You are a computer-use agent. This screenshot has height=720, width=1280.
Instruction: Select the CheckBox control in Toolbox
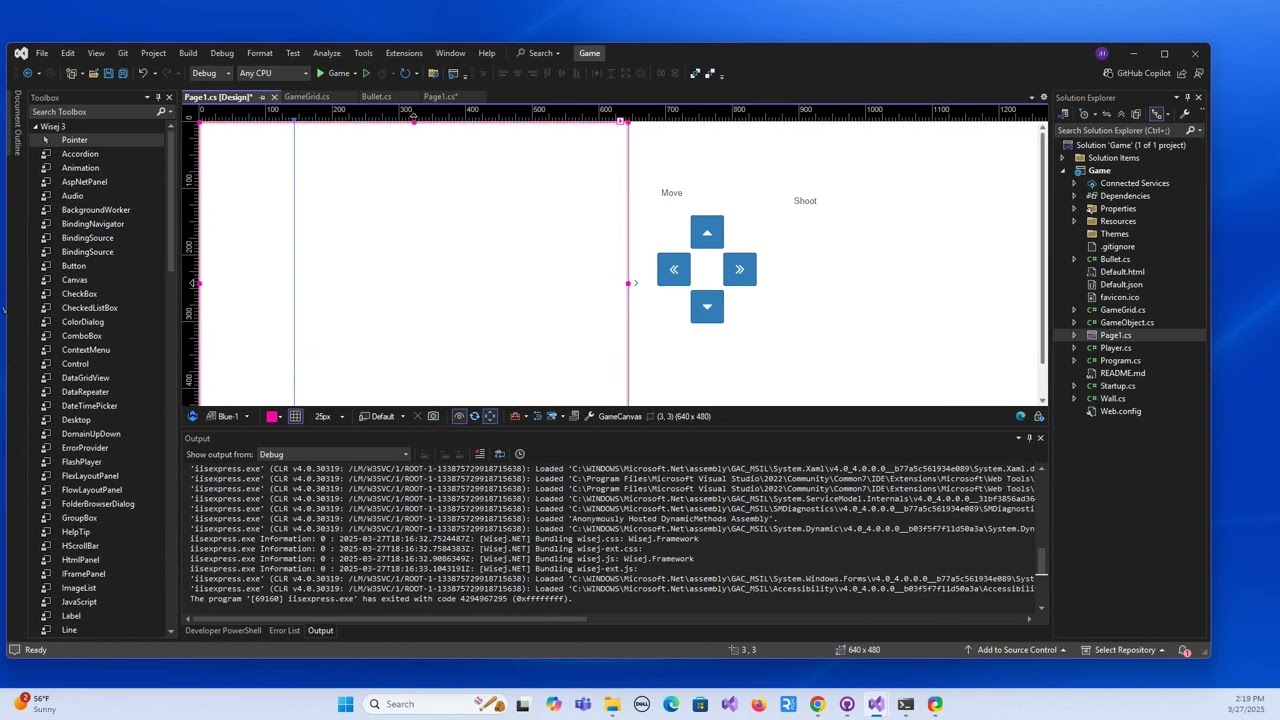pos(79,294)
